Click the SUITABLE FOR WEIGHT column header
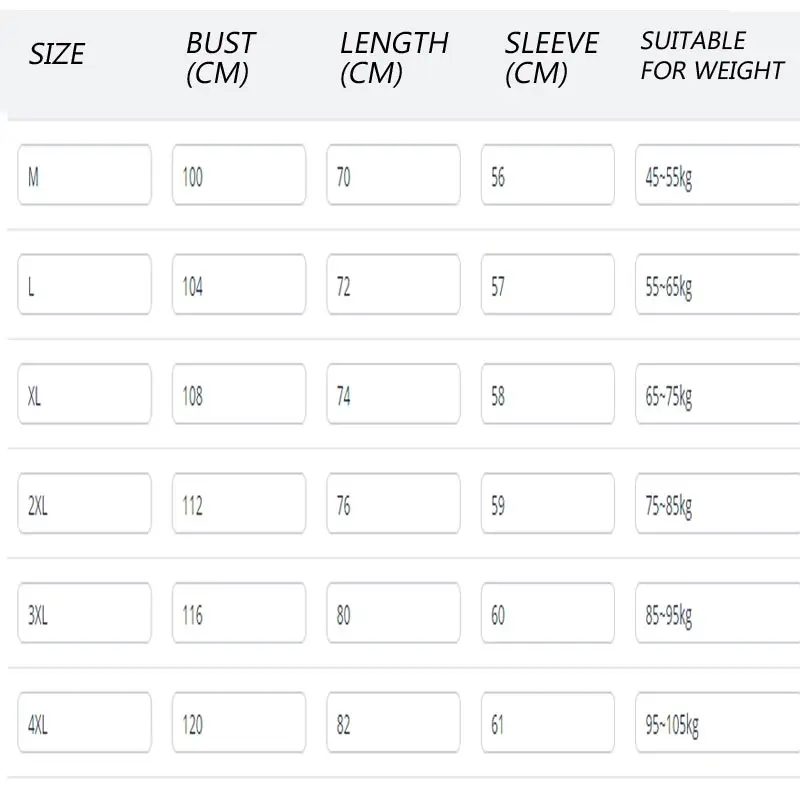 (712, 56)
